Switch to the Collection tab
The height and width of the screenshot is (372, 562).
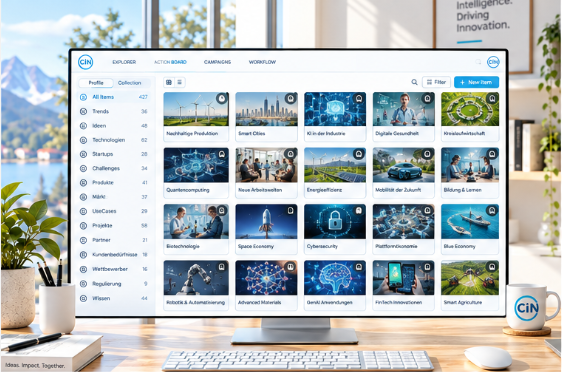[x=129, y=83]
